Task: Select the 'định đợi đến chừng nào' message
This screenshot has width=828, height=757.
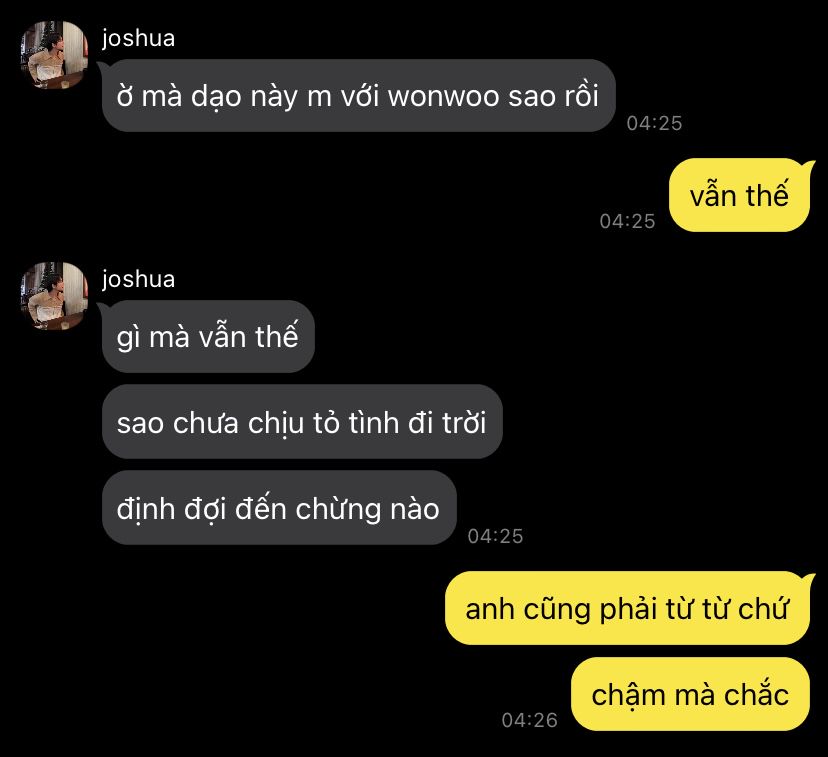Action: (x=279, y=508)
